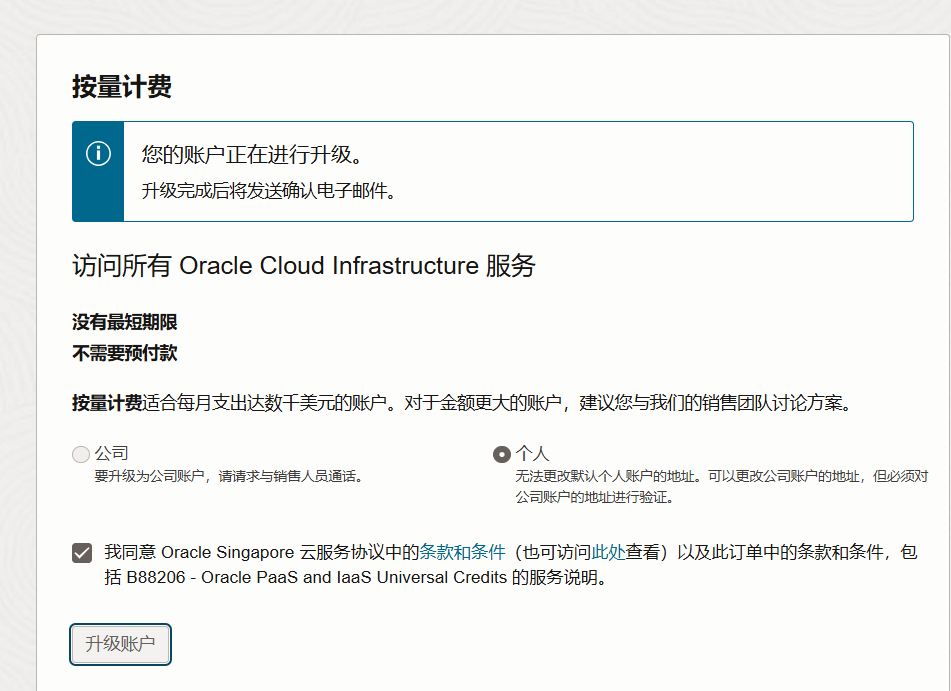Open the 条款和条件 link
951x691 pixels.
pos(462,552)
